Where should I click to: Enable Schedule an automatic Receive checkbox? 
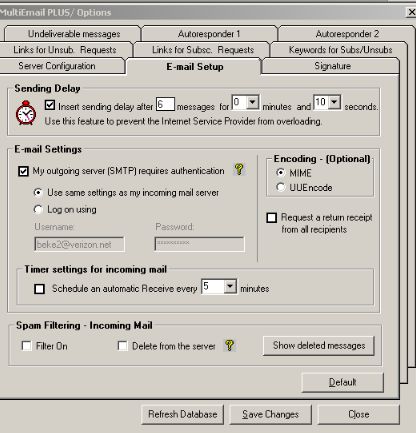click(x=39, y=289)
